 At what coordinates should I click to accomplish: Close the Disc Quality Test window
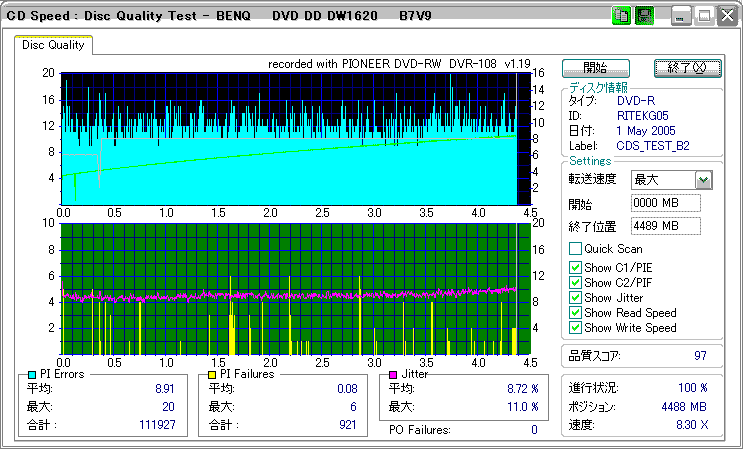[x=725, y=16]
